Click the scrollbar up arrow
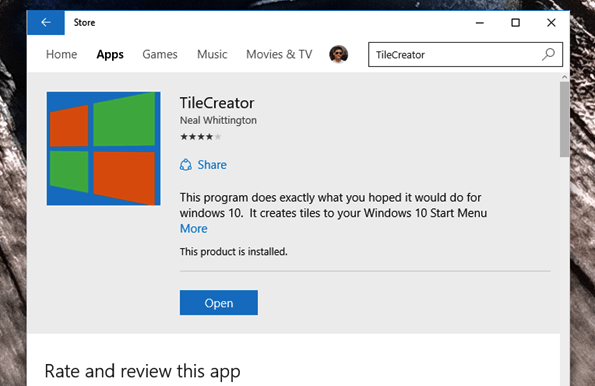595x386 pixels. point(565,77)
